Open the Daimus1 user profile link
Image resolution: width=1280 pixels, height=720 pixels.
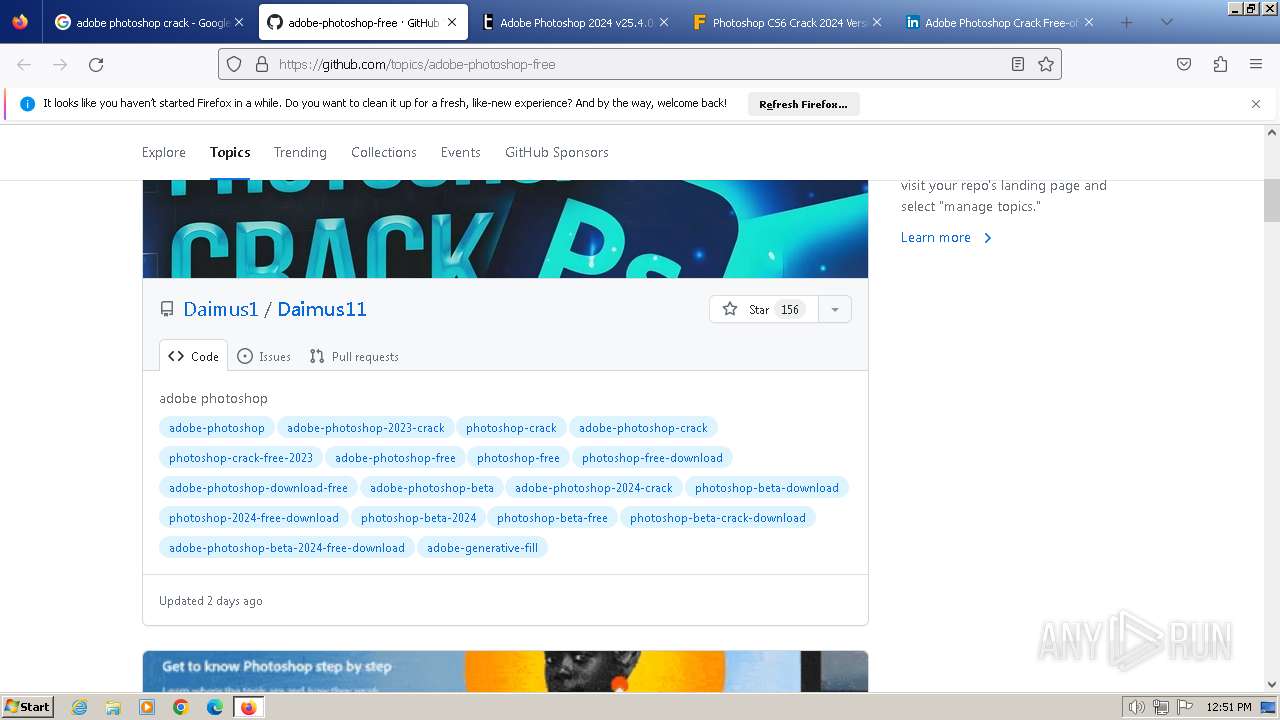(x=221, y=309)
